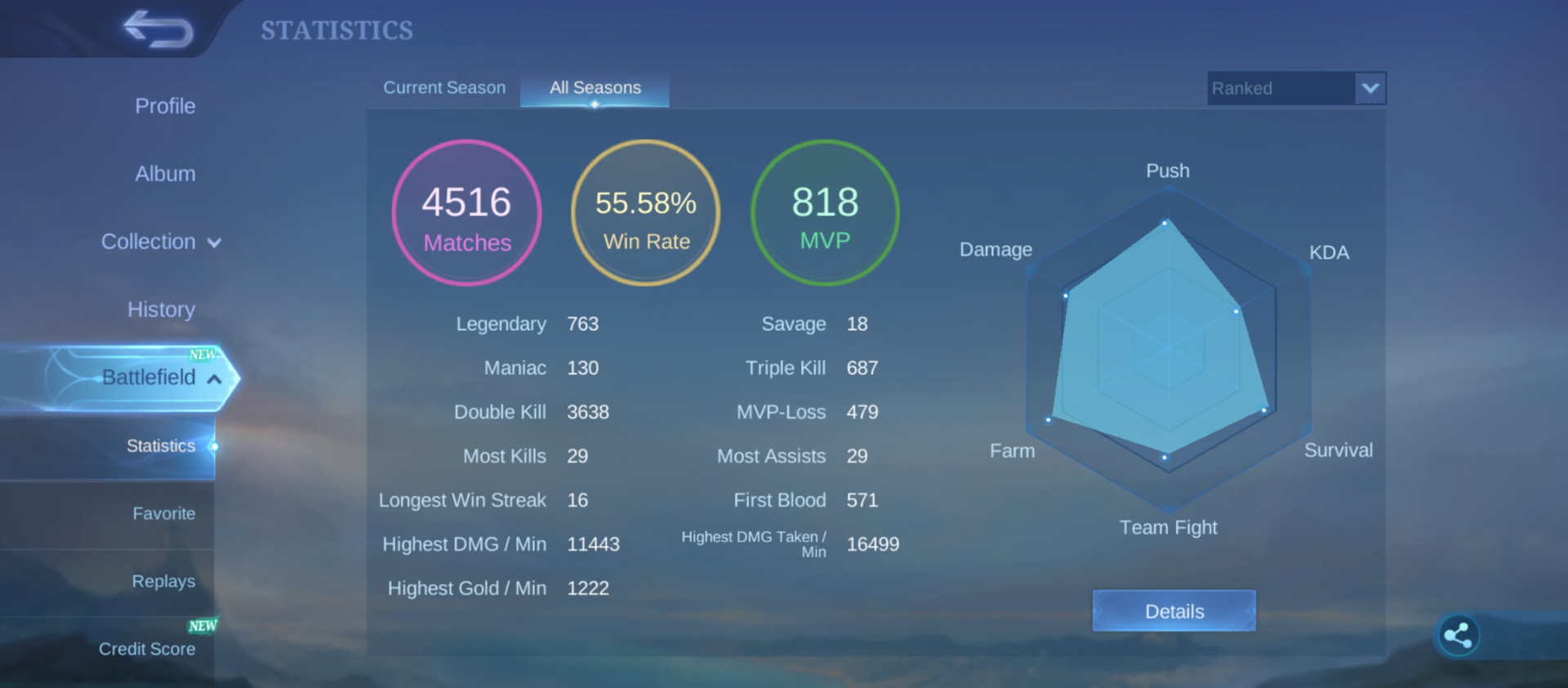Expand the Collection menu chevron
The width and height of the screenshot is (1568, 688).
(x=214, y=242)
